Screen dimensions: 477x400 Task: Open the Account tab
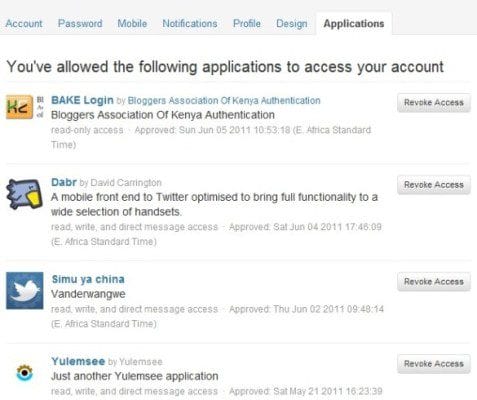24,24
